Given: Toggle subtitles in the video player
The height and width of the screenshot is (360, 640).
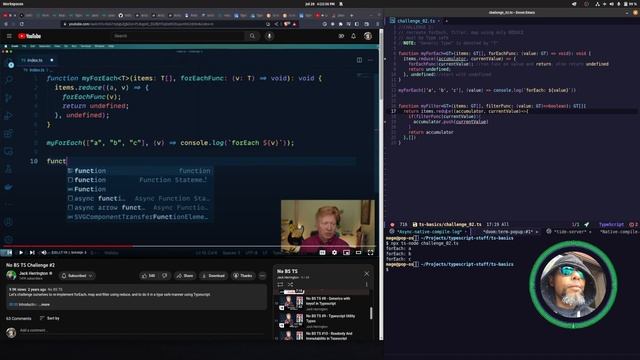Looking at the screenshot, I should click(322, 253).
